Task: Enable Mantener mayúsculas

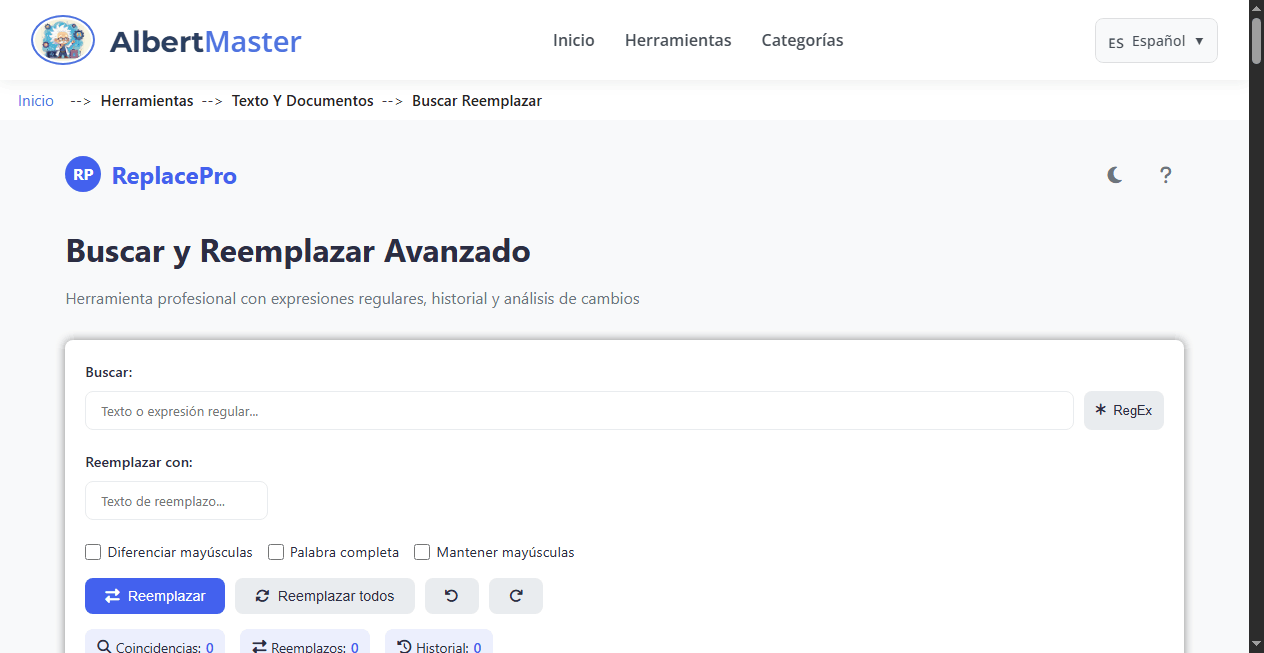Action: (x=422, y=551)
